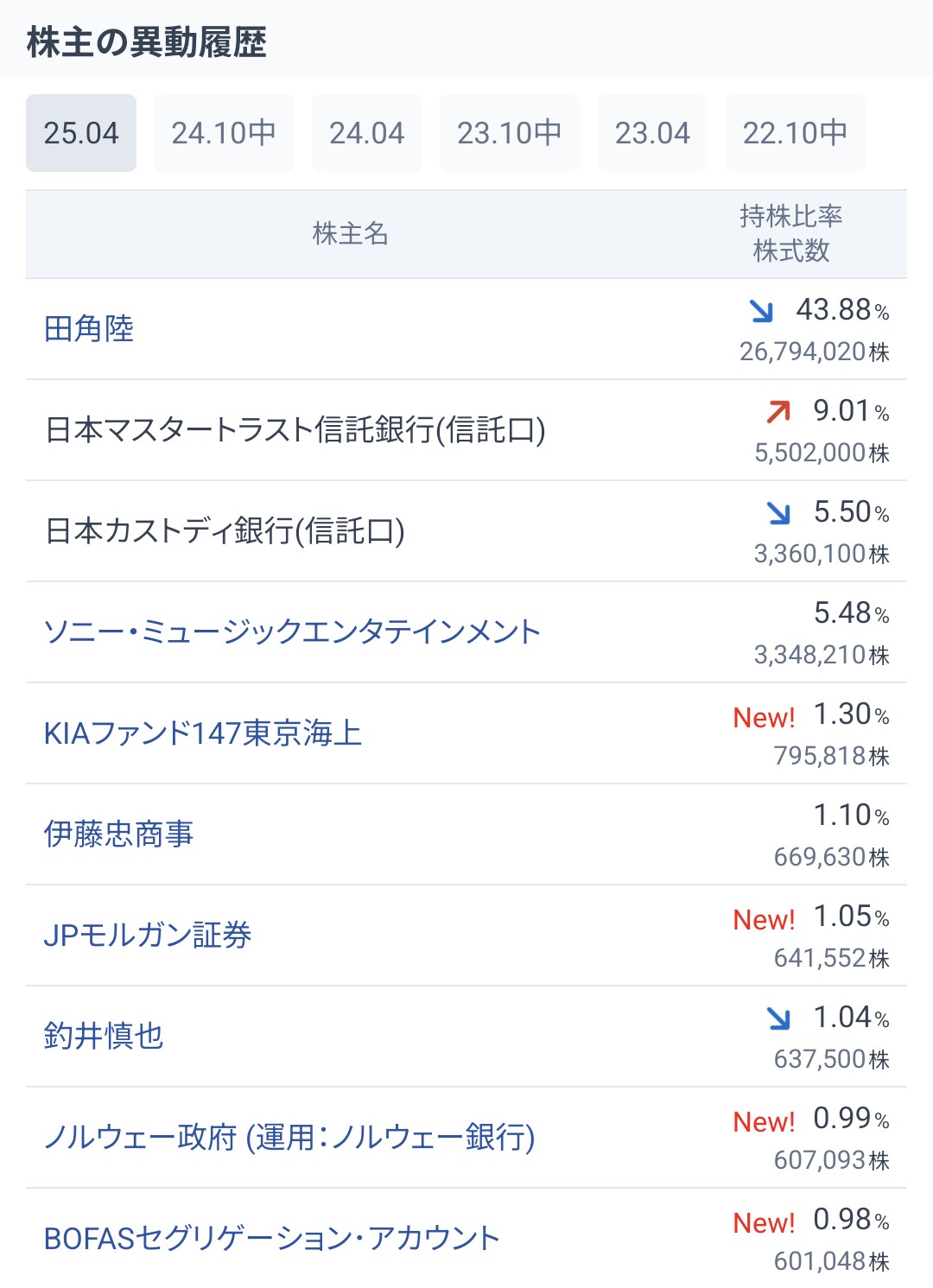
Task: Open BOFASセグリゲーション・アカウント link
Action: (271, 1239)
